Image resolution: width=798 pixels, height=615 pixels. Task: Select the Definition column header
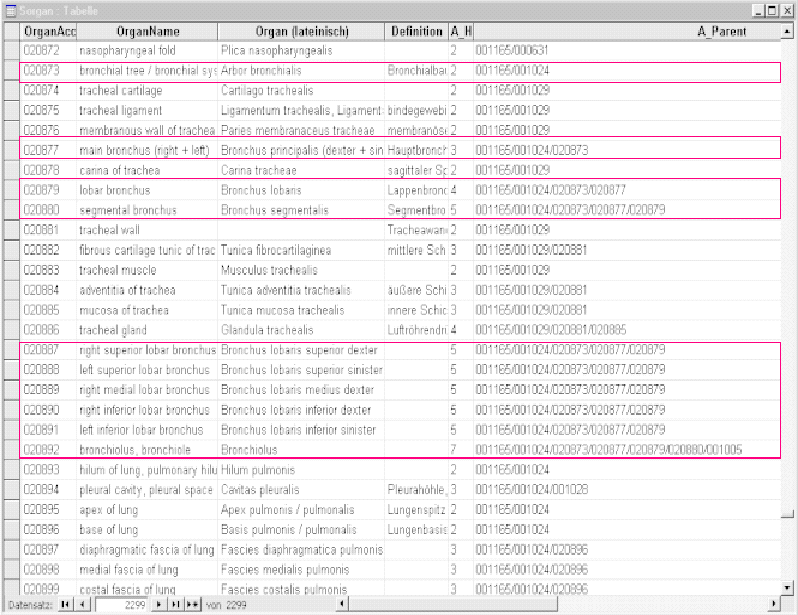click(x=416, y=31)
